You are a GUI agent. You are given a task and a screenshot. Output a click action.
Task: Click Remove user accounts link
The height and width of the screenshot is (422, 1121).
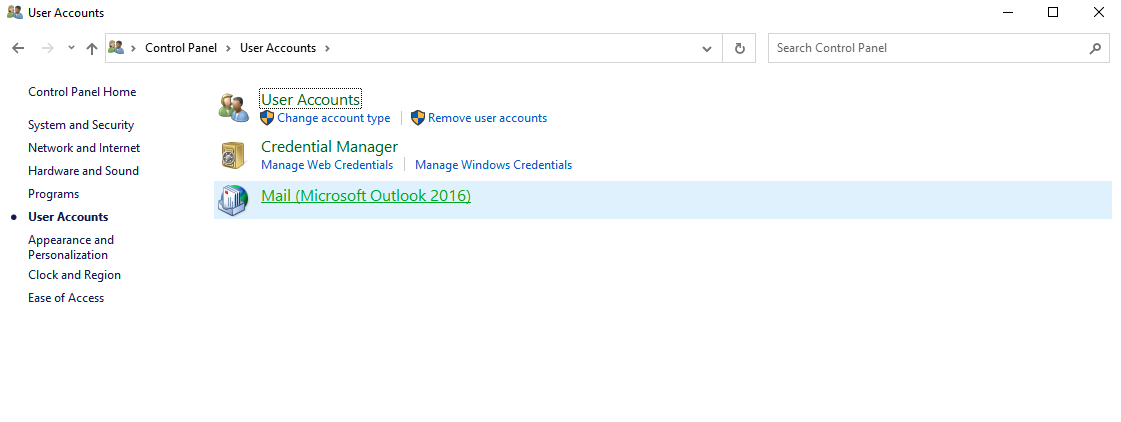point(487,118)
